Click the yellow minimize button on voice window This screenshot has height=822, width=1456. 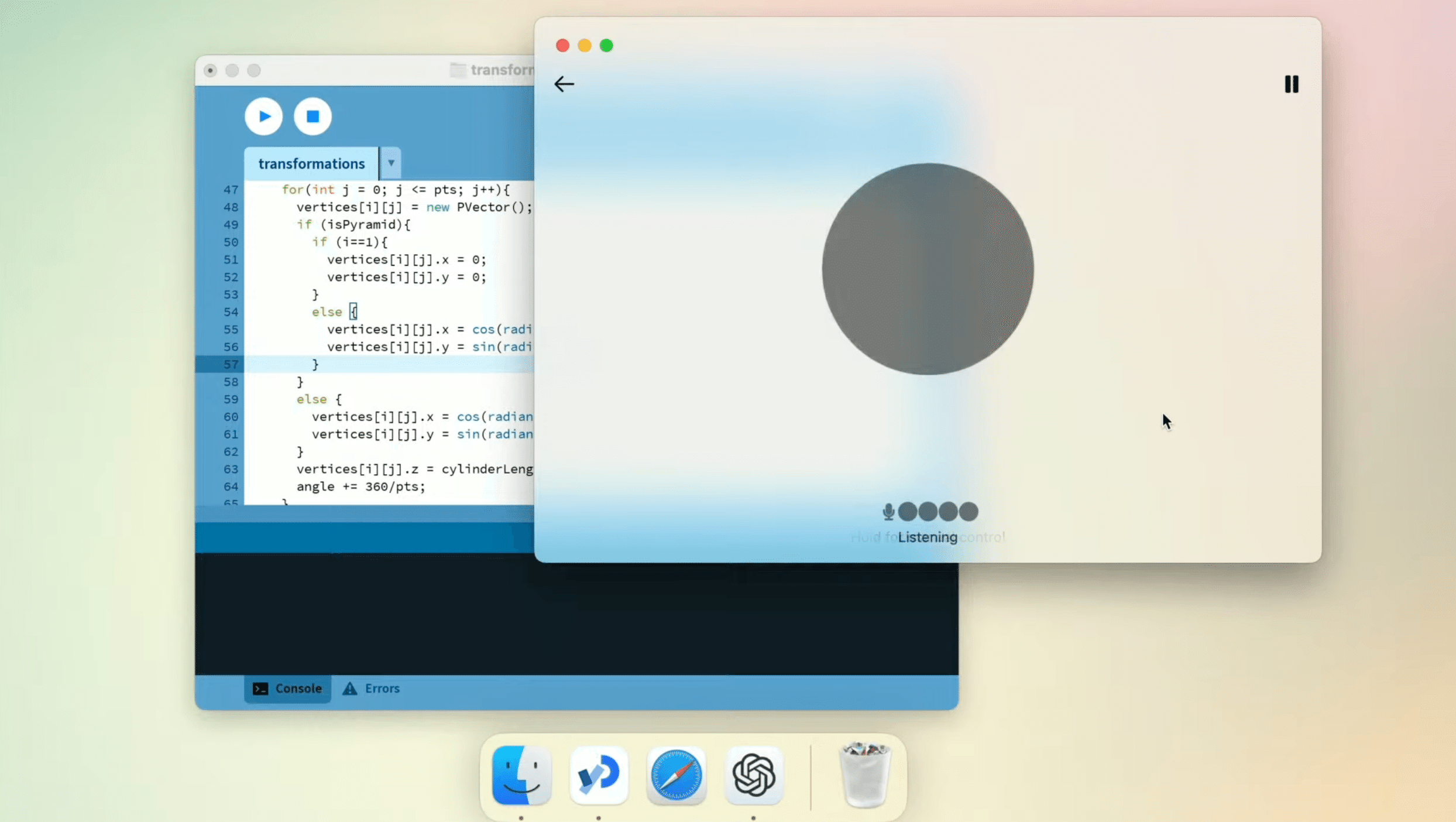[584, 46]
